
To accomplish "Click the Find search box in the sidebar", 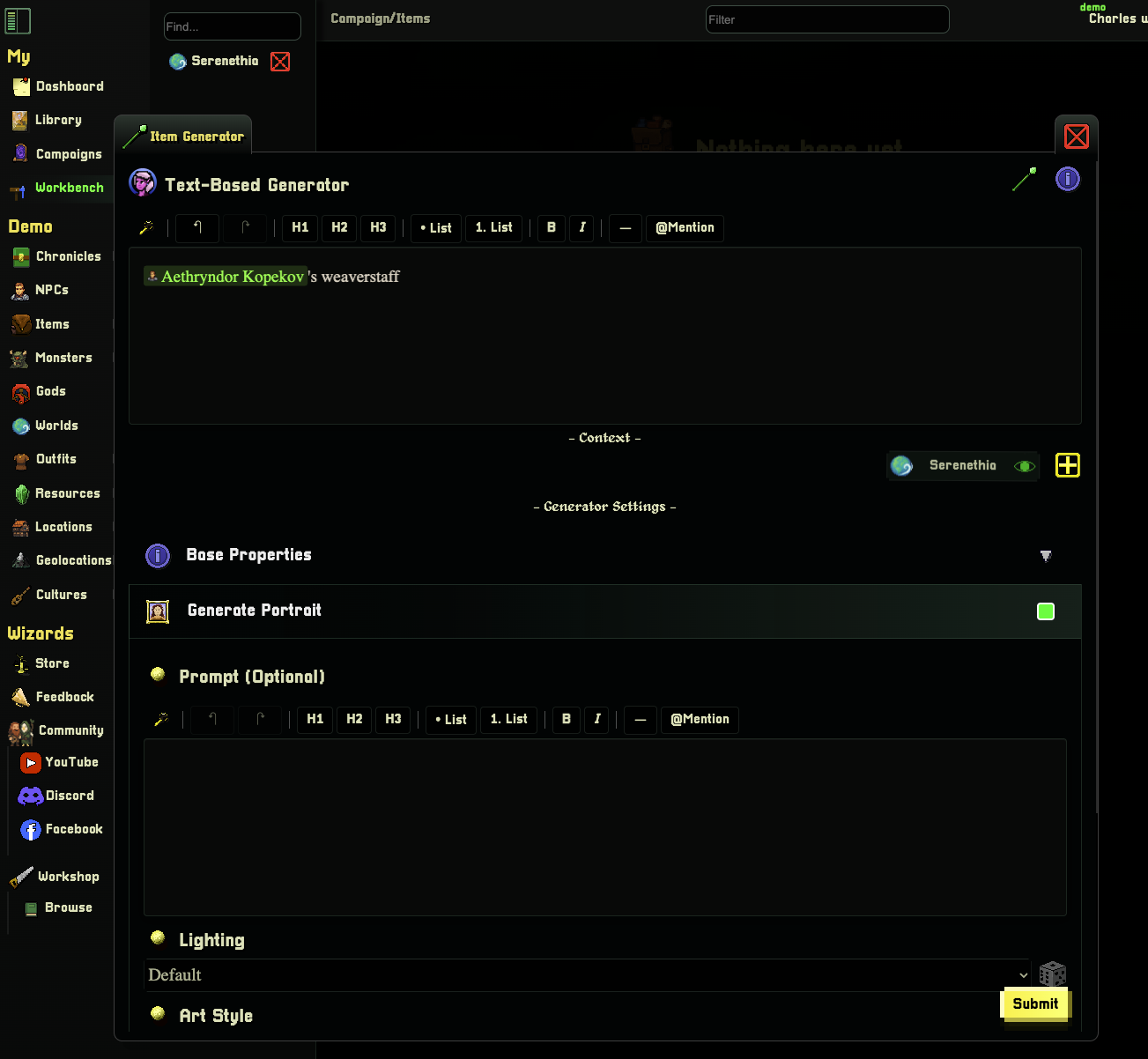I will pyautogui.click(x=232, y=26).
